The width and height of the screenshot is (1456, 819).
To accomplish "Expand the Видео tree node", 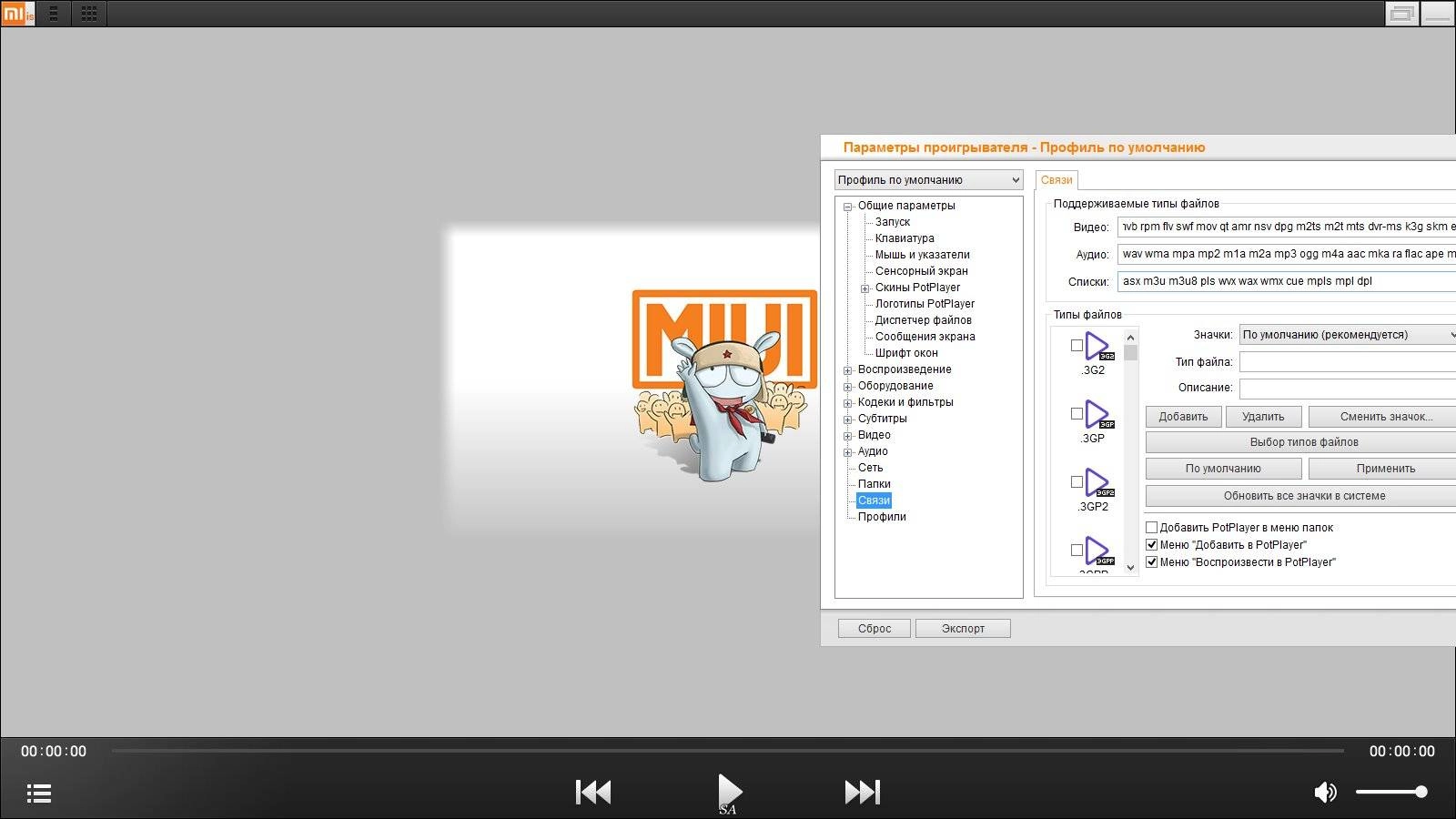I will 848,436.
